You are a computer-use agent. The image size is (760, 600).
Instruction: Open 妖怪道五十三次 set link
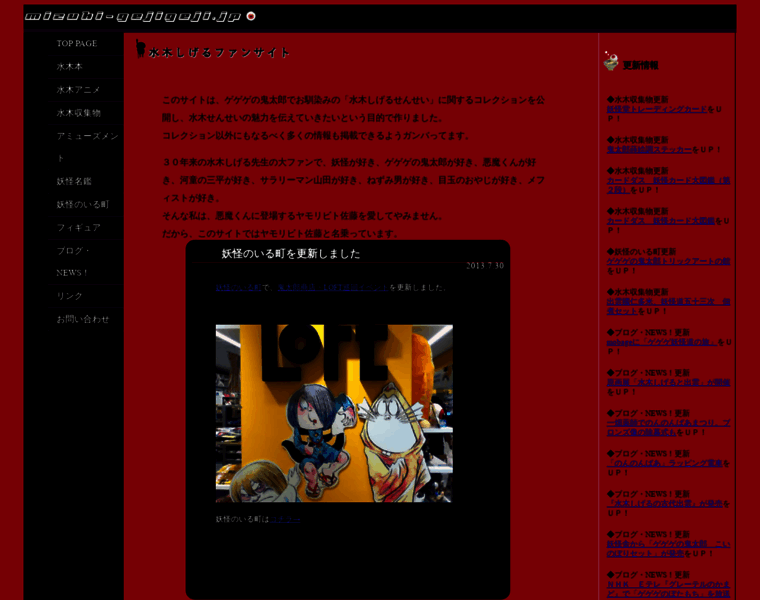(668, 306)
